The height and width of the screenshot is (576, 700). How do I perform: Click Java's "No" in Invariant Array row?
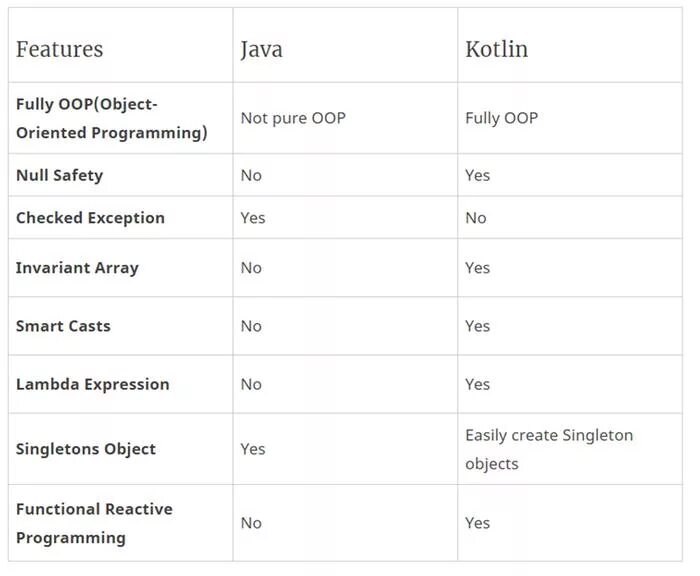click(x=251, y=268)
